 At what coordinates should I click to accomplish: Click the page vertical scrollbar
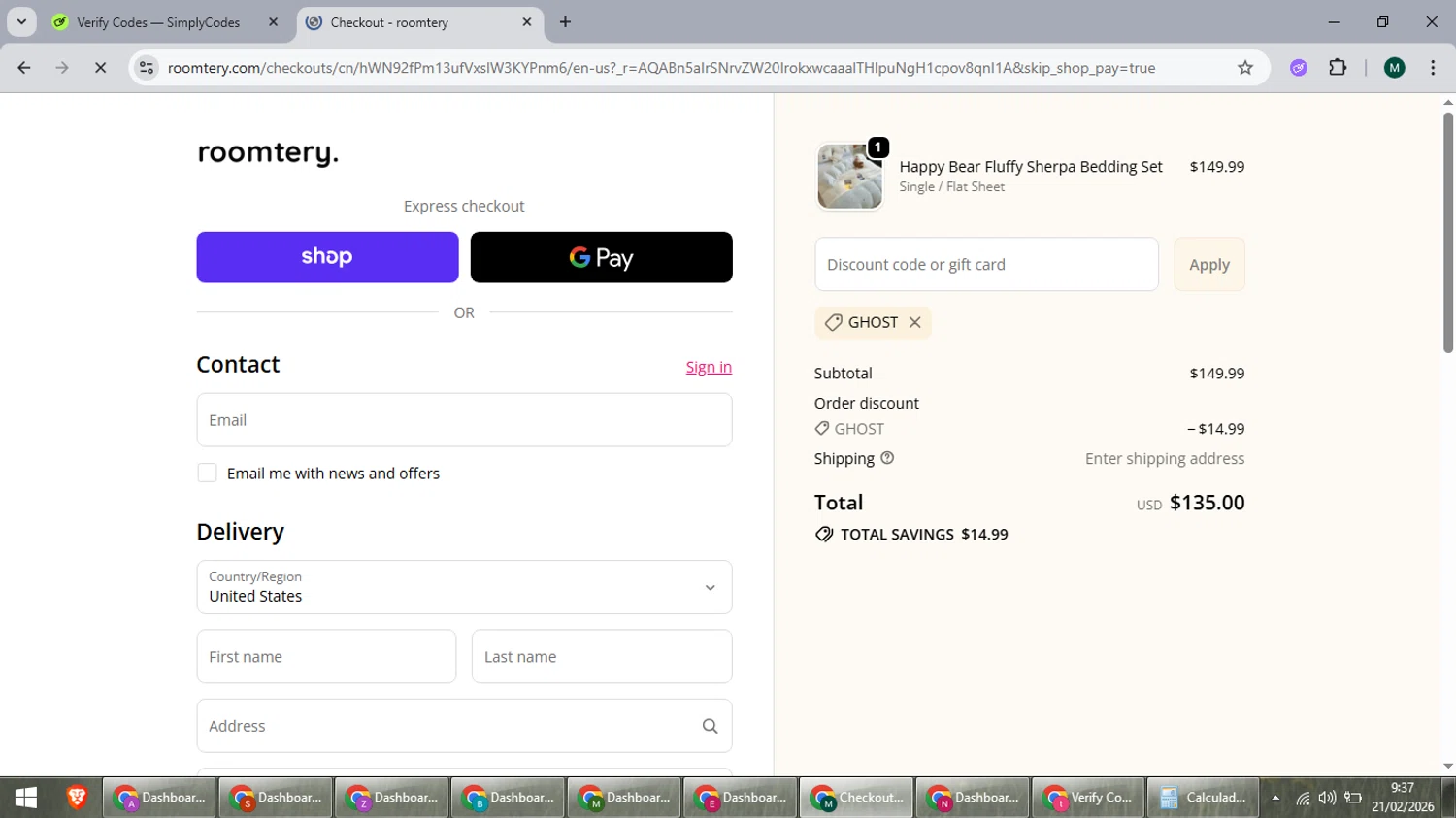(x=1448, y=233)
